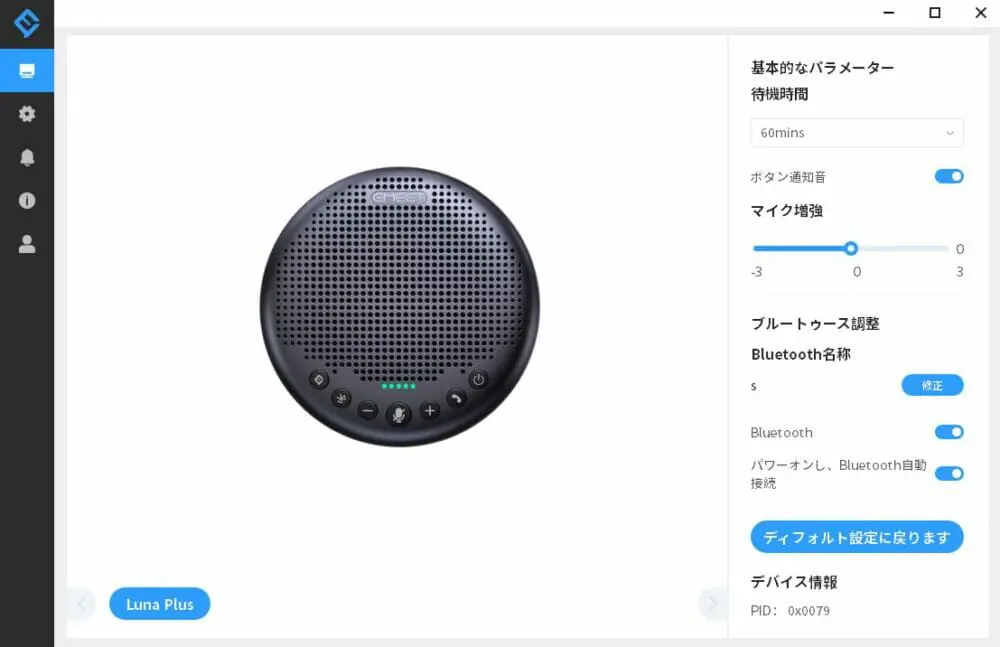Disable the Bluetooth switch
Screen dimensions: 1000x647
(949, 432)
